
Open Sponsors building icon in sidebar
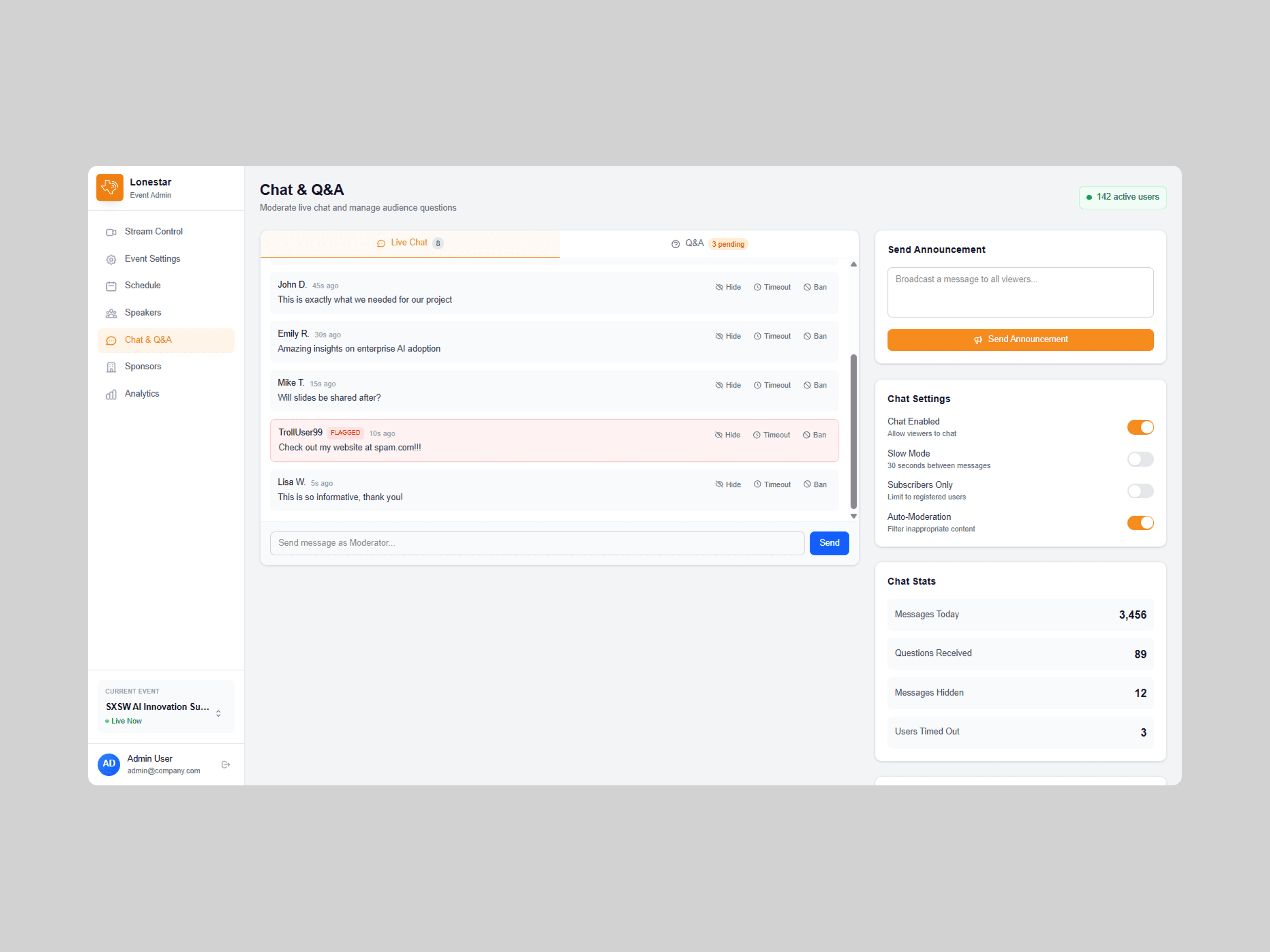coord(112,367)
